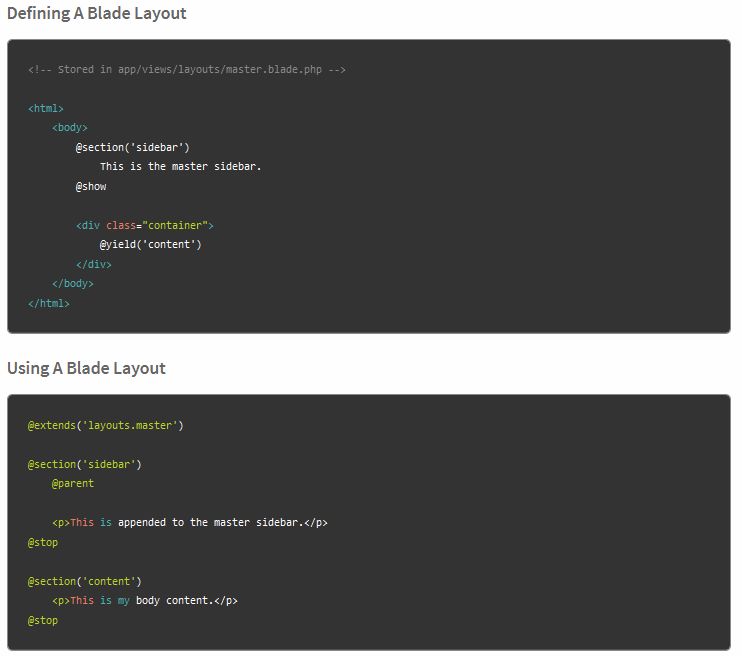Click the @section('content') line
This screenshot has width=742, height=656.
click(x=85, y=581)
